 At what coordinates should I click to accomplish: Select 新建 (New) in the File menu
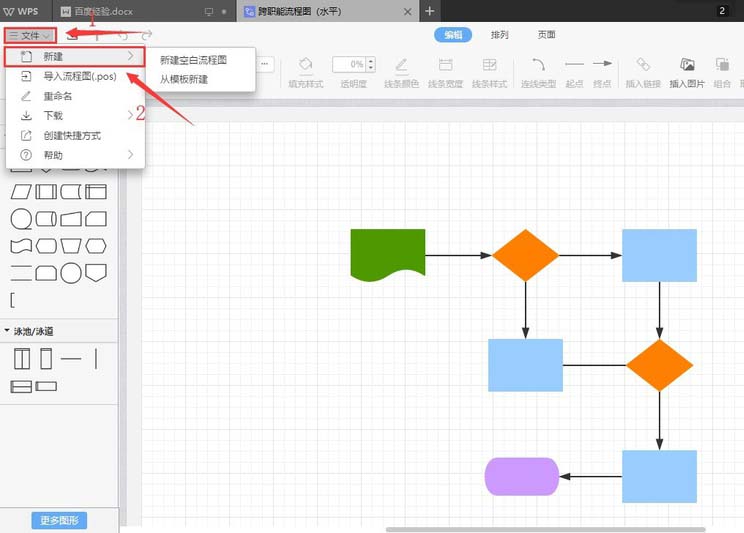point(74,56)
